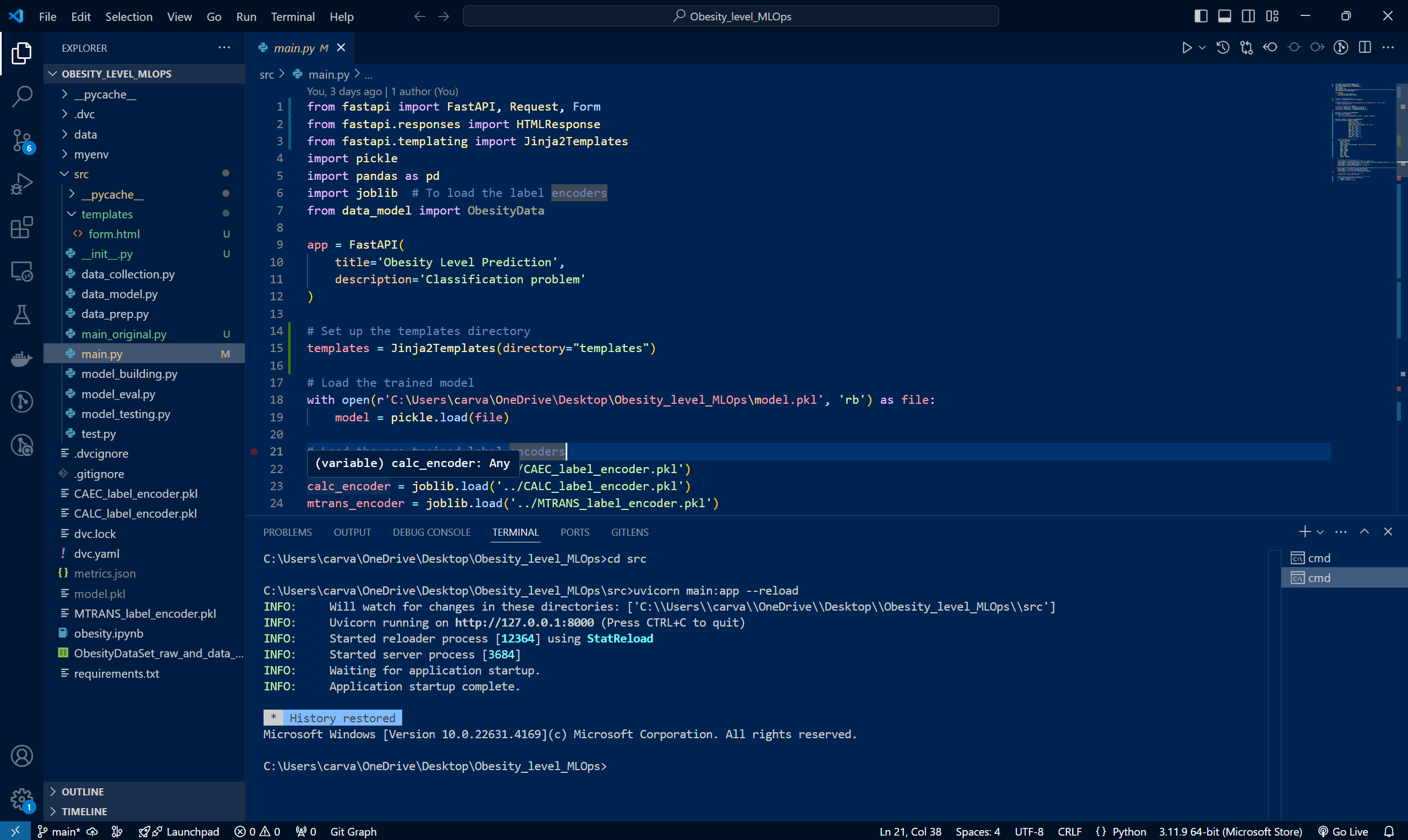Toggle the Primary Side Bar visibility
Image resolution: width=1408 pixels, height=840 pixels.
pyautogui.click(x=1200, y=16)
